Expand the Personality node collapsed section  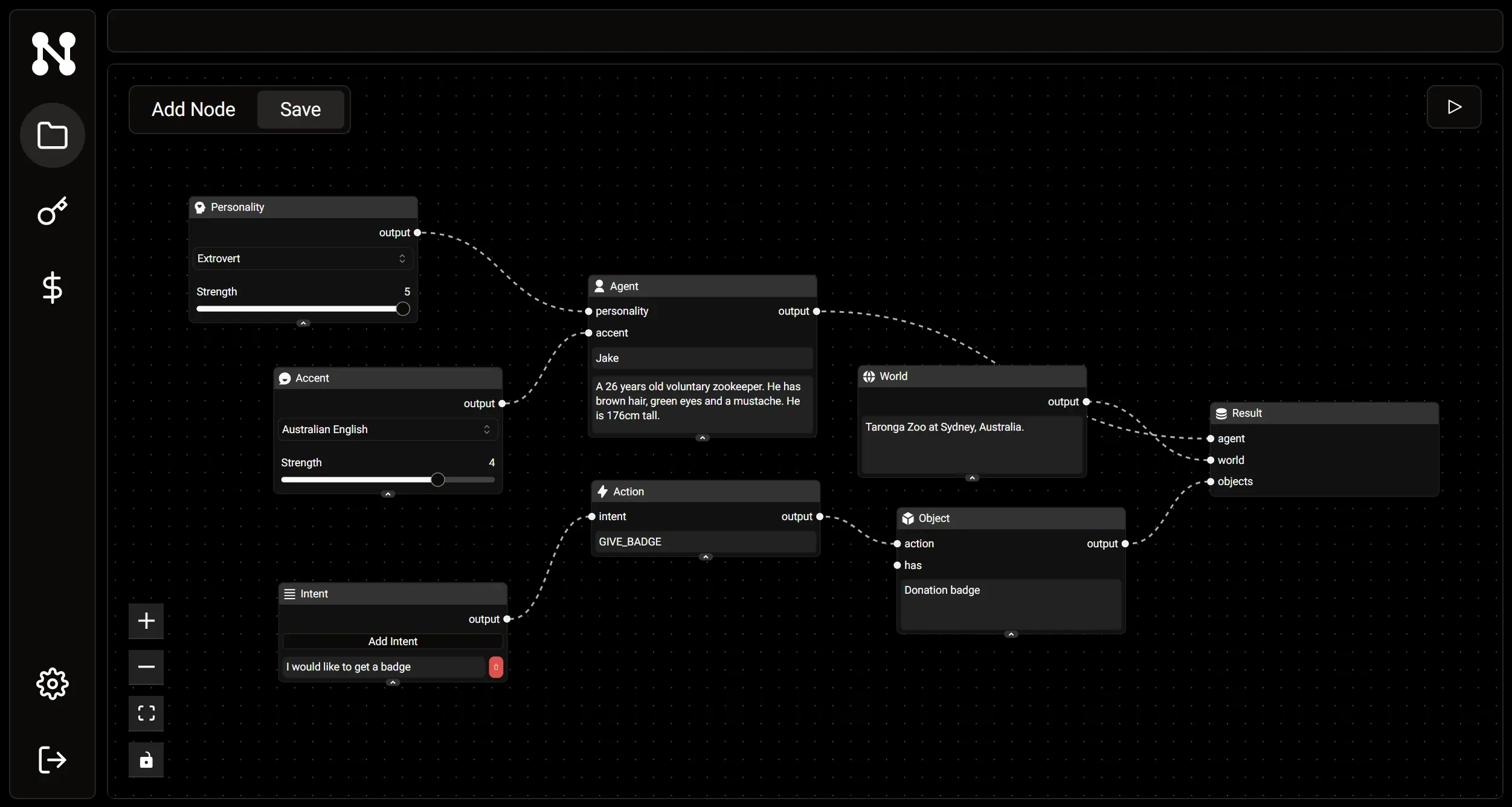(x=303, y=323)
